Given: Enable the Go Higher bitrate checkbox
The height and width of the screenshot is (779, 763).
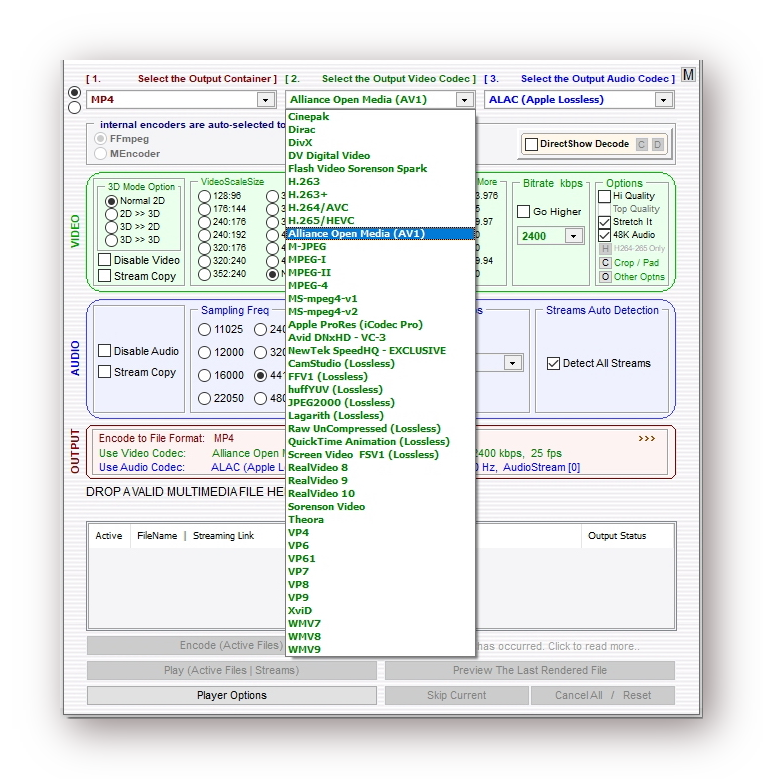Looking at the screenshot, I should (523, 212).
